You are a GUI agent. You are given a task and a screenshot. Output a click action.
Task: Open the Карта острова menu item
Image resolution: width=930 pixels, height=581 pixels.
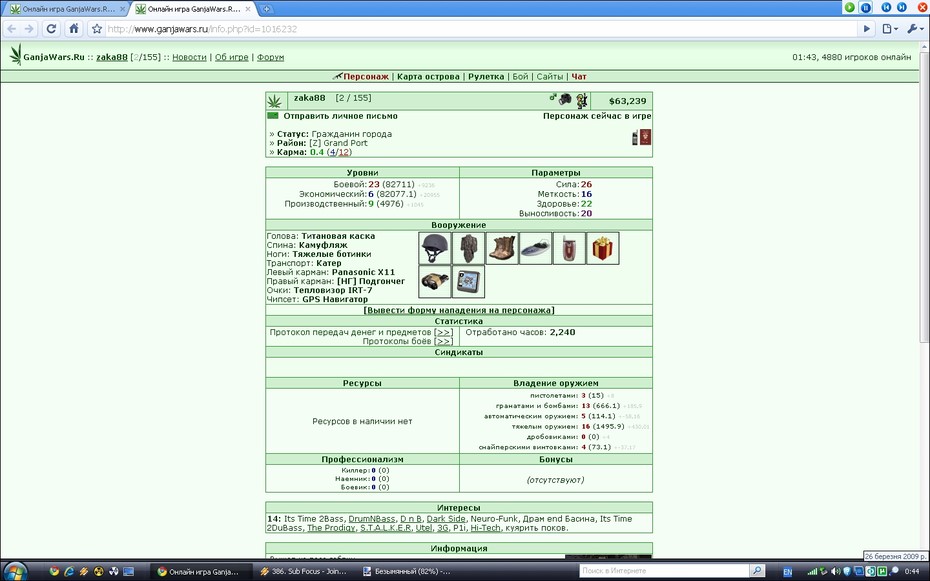pyautogui.click(x=428, y=76)
